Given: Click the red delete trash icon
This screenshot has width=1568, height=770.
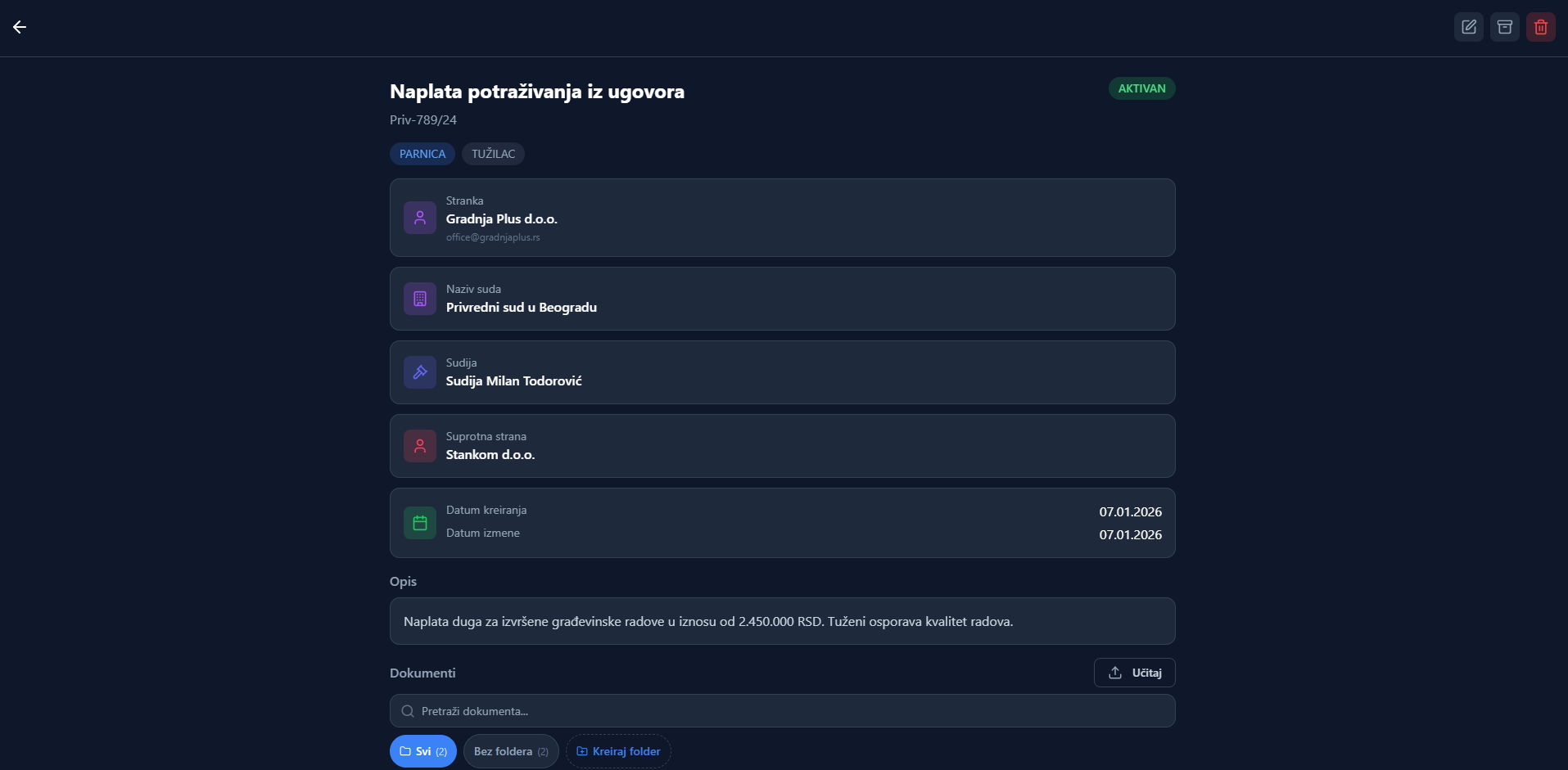Looking at the screenshot, I should [x=1541, y=27].
